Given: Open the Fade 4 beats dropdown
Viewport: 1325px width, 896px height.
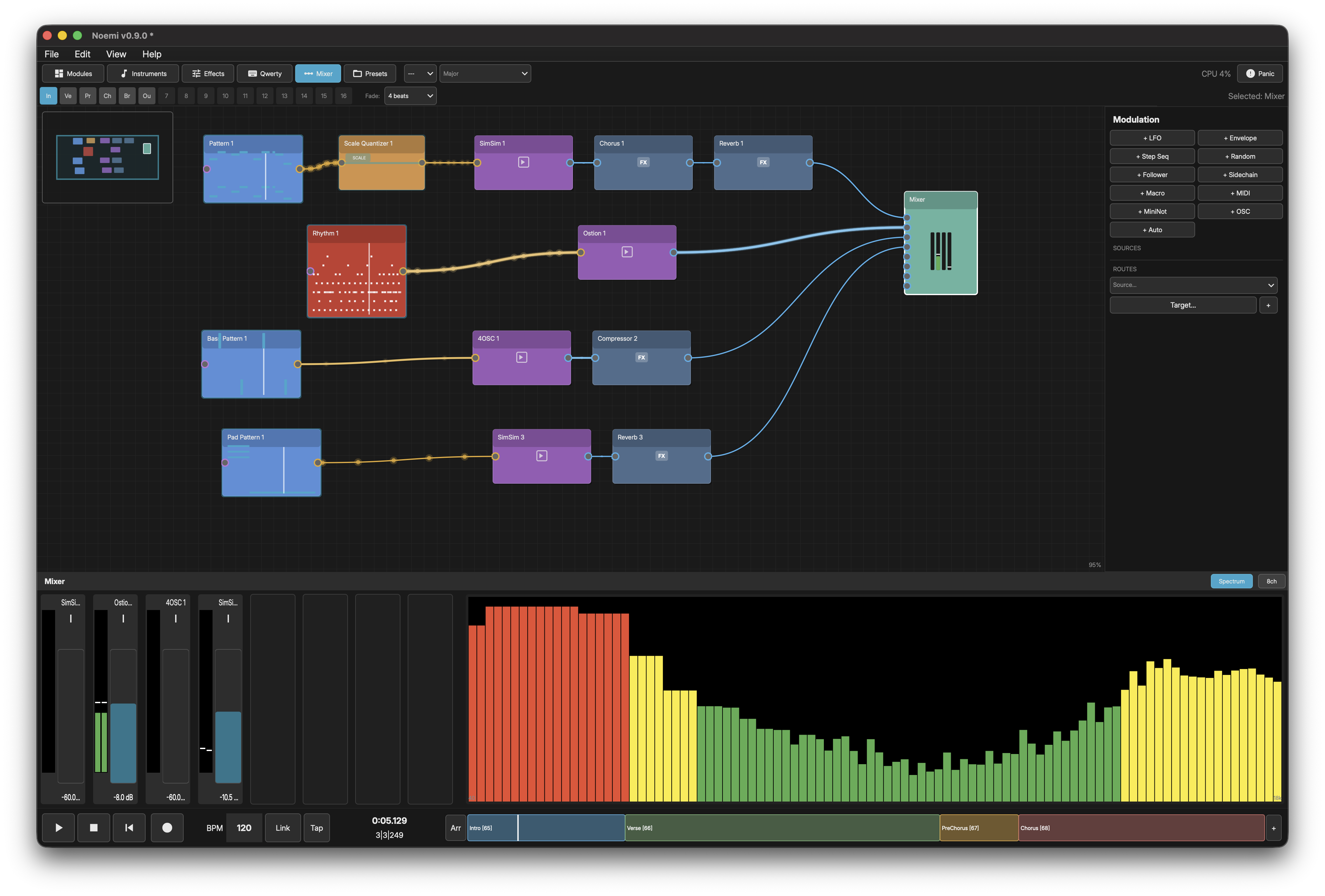Looking at the screenshot, I should (x=411, y=96).
